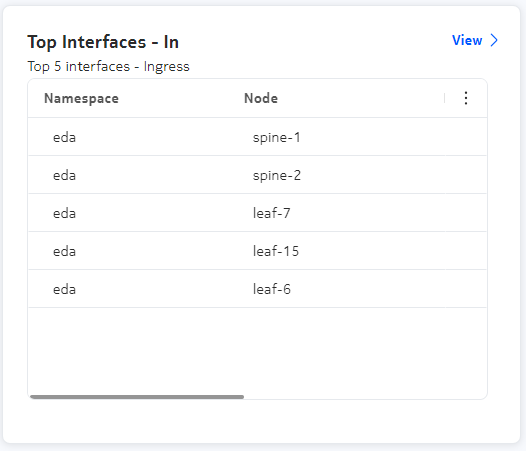The width and height of the screenshot is (526, 451).
Task: Click the empty table area below leaf-6
Action: tap(257, 351)
